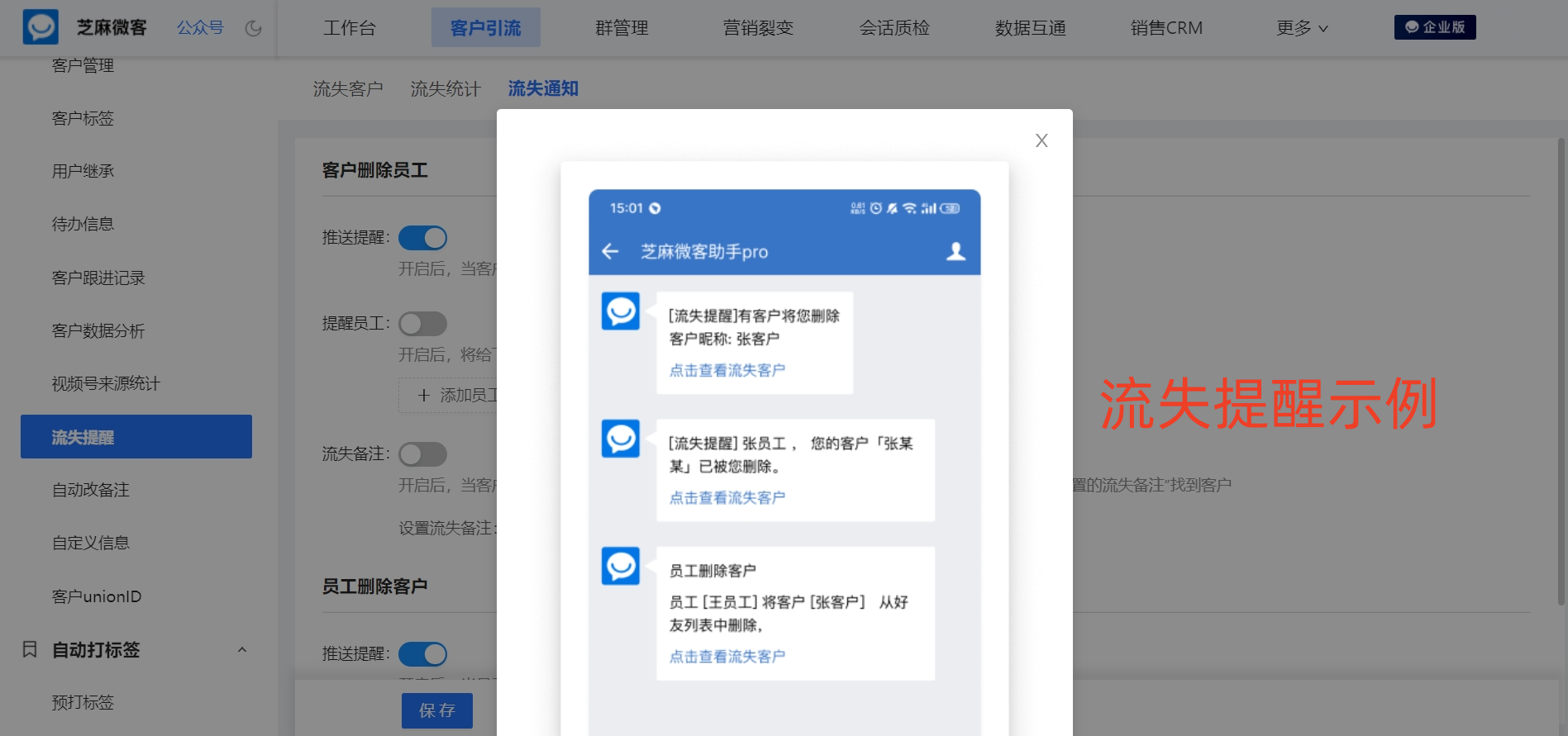The image size is (1568, 736).
Task: Collapse the 自动打标签 section chevron
Action: (x=242, y=649)
